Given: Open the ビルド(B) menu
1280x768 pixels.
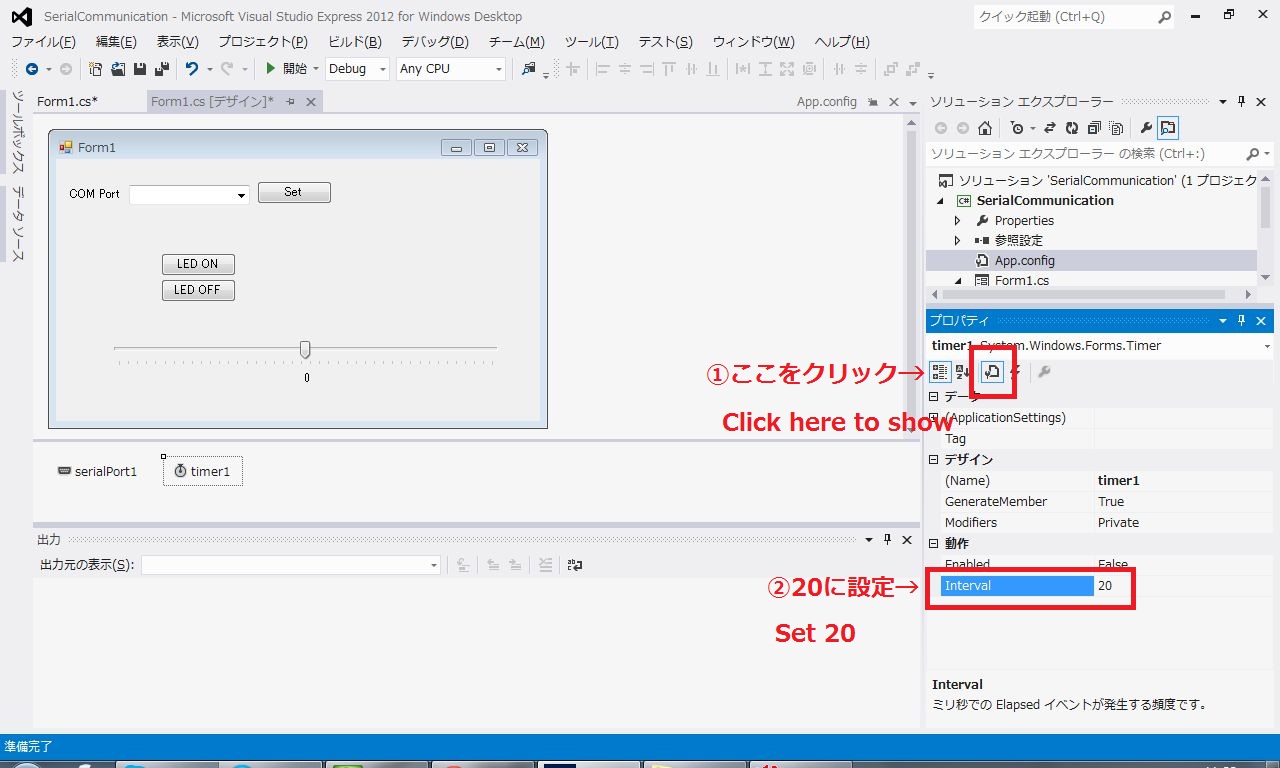Looking at the screenshot, I should (355, 42).
